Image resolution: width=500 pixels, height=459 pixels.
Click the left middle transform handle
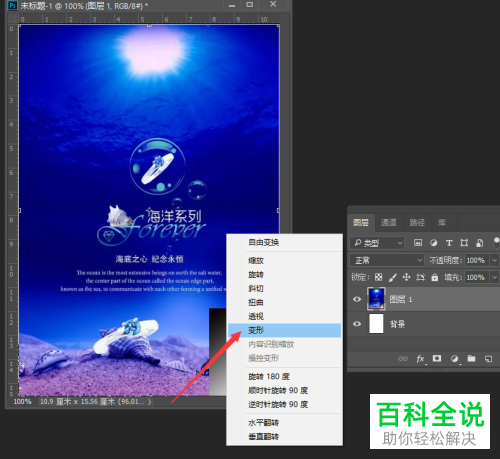[x=20, y=210]
